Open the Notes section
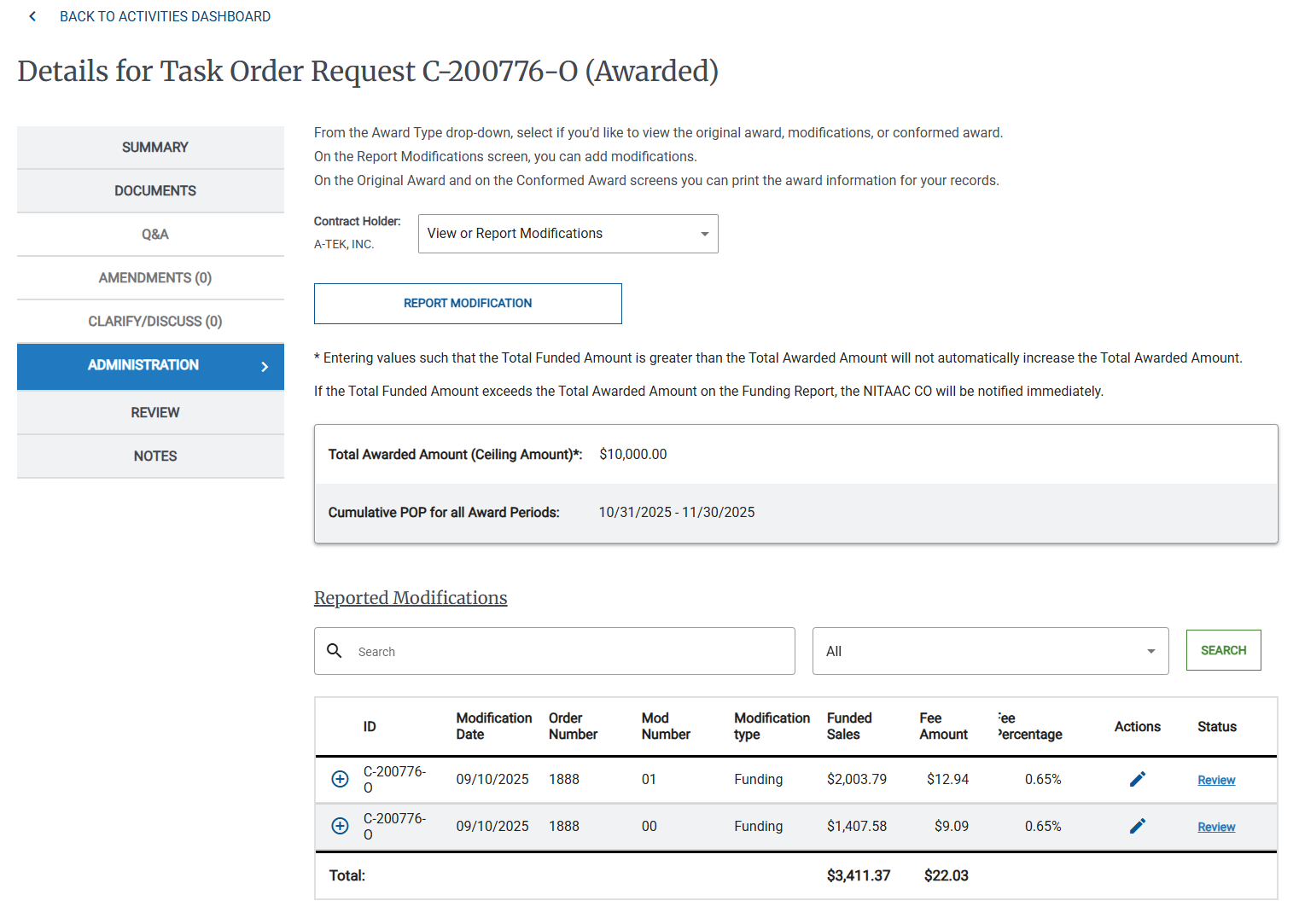This screenshot has height=924, width=1299. point(154,456)
